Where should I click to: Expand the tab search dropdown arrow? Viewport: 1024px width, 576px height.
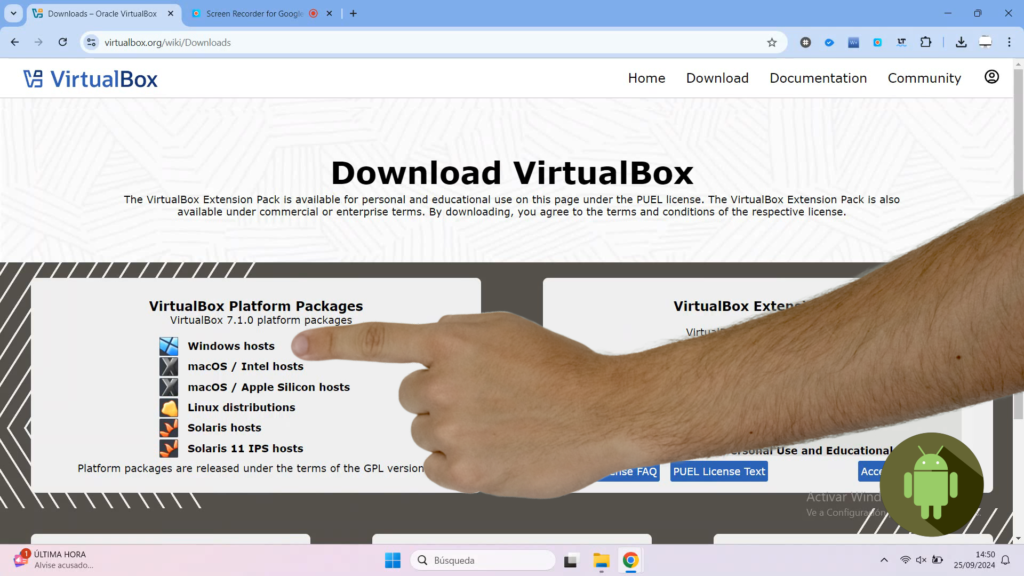pyautogui.click(x=13, y=13)
